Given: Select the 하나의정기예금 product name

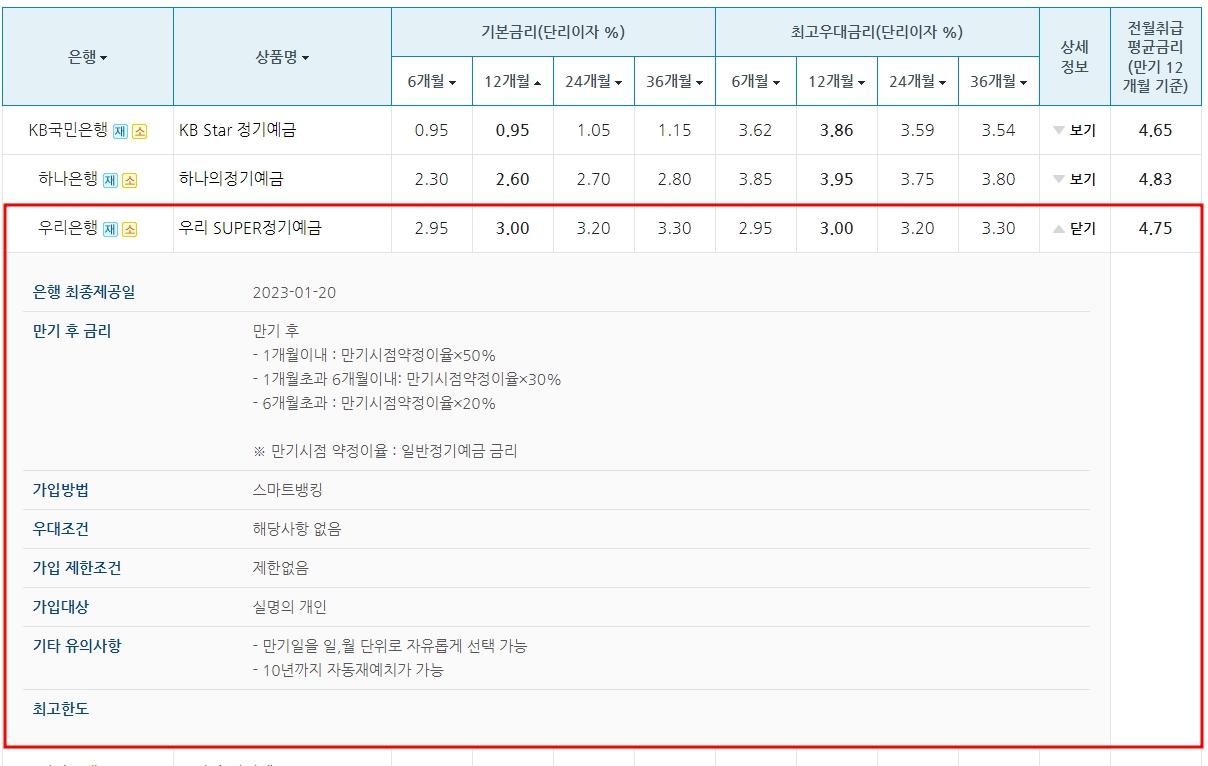Looking at the screenshot, I should [231, 179].
